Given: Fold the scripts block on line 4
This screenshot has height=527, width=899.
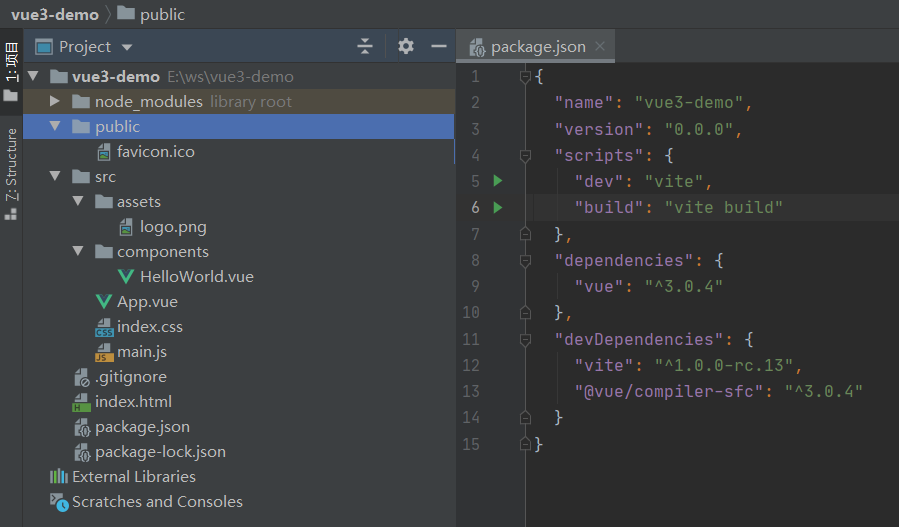Looking at the screenshot, I should [x=525, y=155].
